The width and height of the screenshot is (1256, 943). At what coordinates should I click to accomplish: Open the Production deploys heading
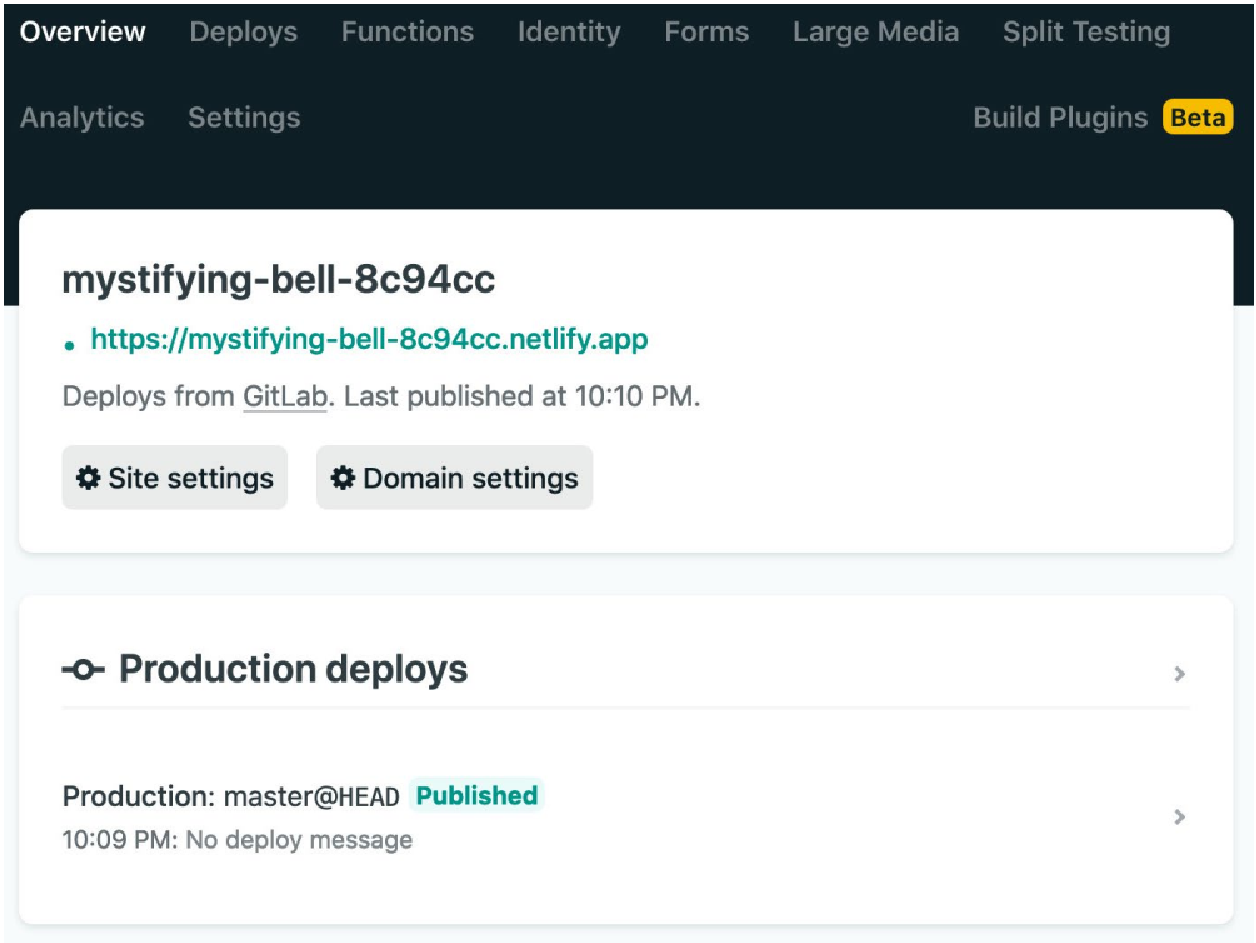[x=293, y=669]
